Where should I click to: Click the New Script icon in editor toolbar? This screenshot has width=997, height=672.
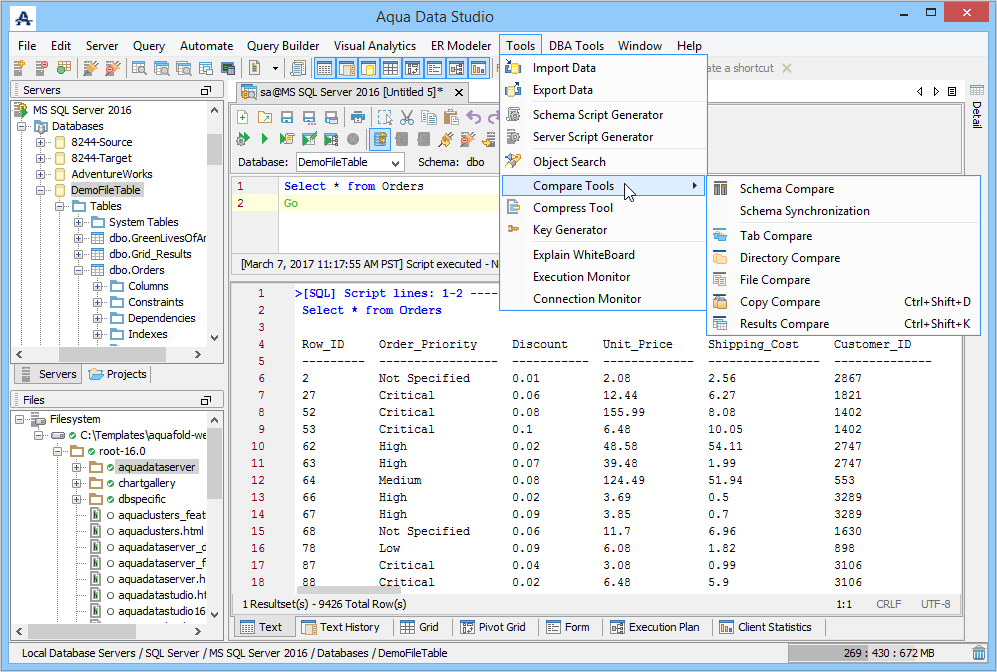pos(243,117)
